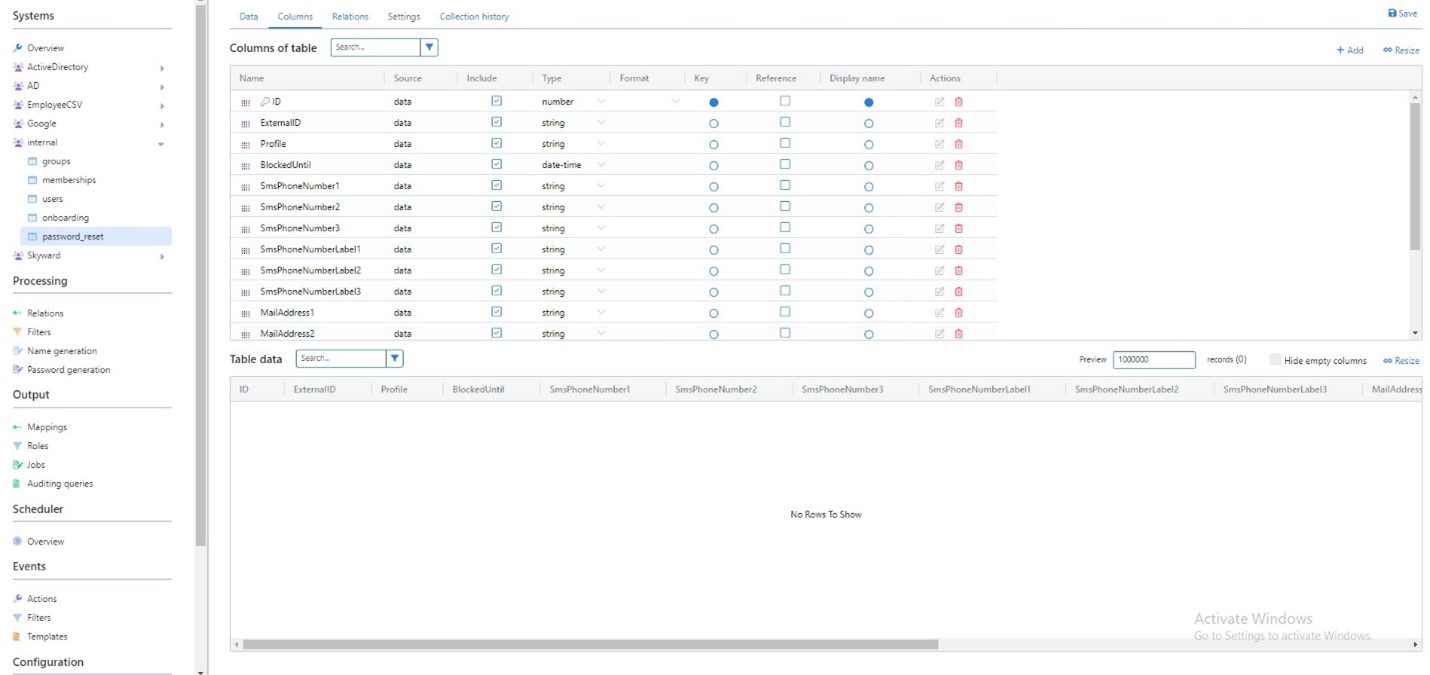Image resolution: width=1430 pixels, height=675 pixels.
Task: Open the Type dropdown for the ExternalID column
Action: [x=601, y=122]
